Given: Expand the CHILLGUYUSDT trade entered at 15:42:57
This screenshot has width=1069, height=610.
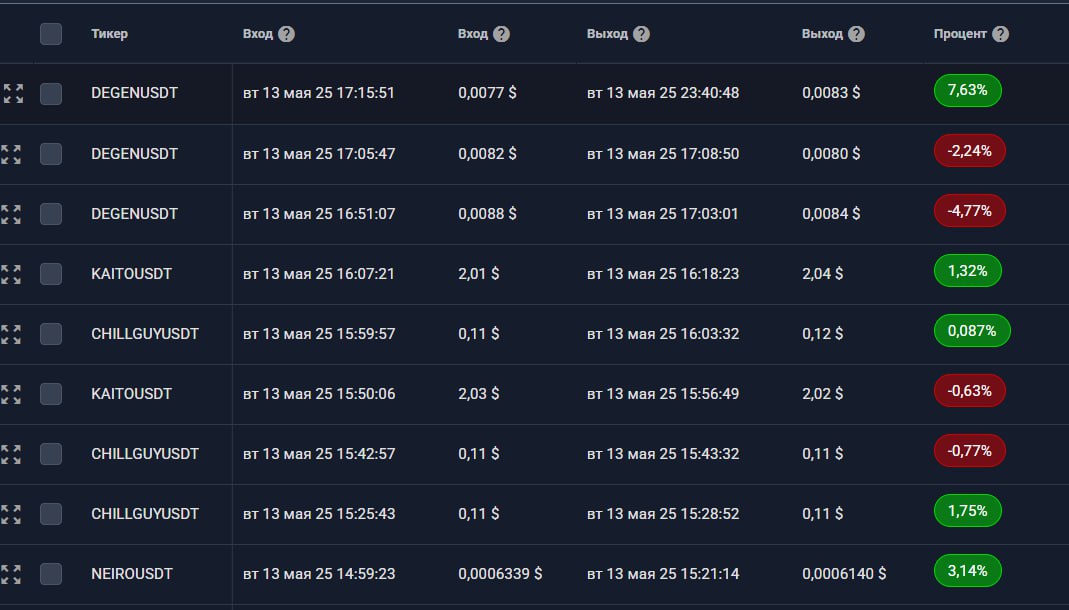Looking at the screenshot, I should (11, 454).
